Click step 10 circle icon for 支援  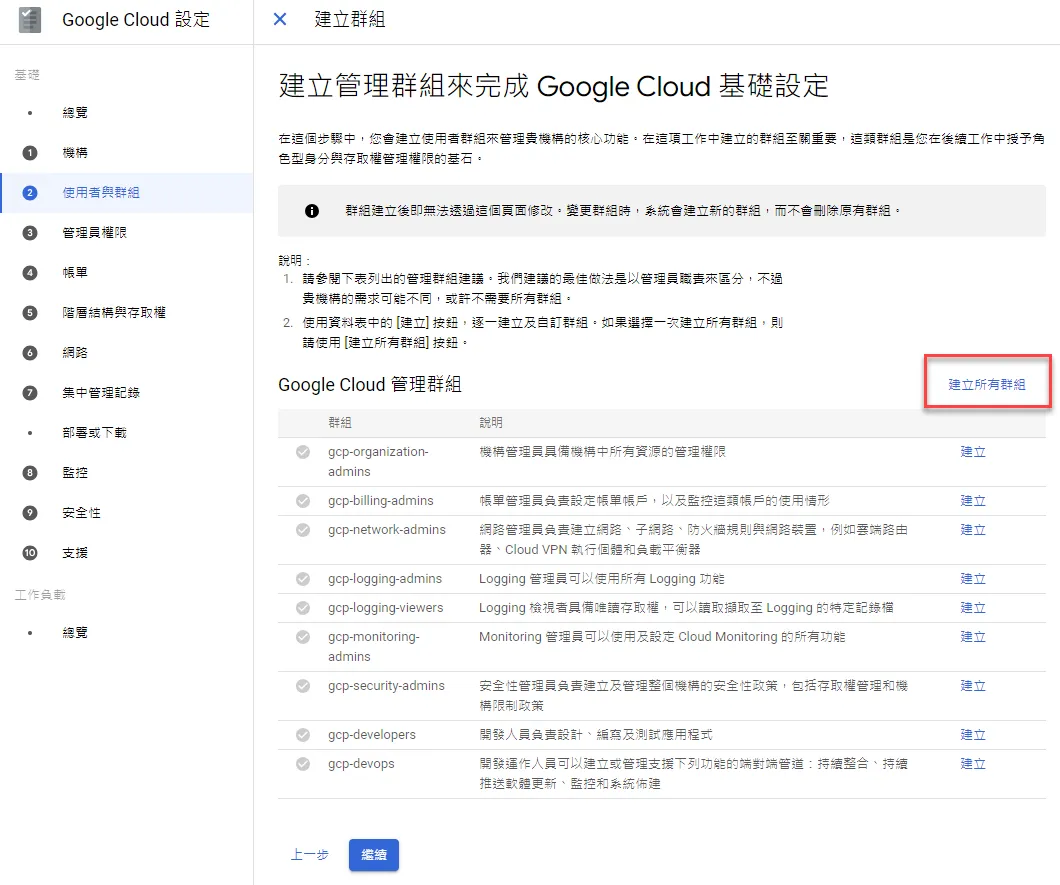tap(30, 552)
